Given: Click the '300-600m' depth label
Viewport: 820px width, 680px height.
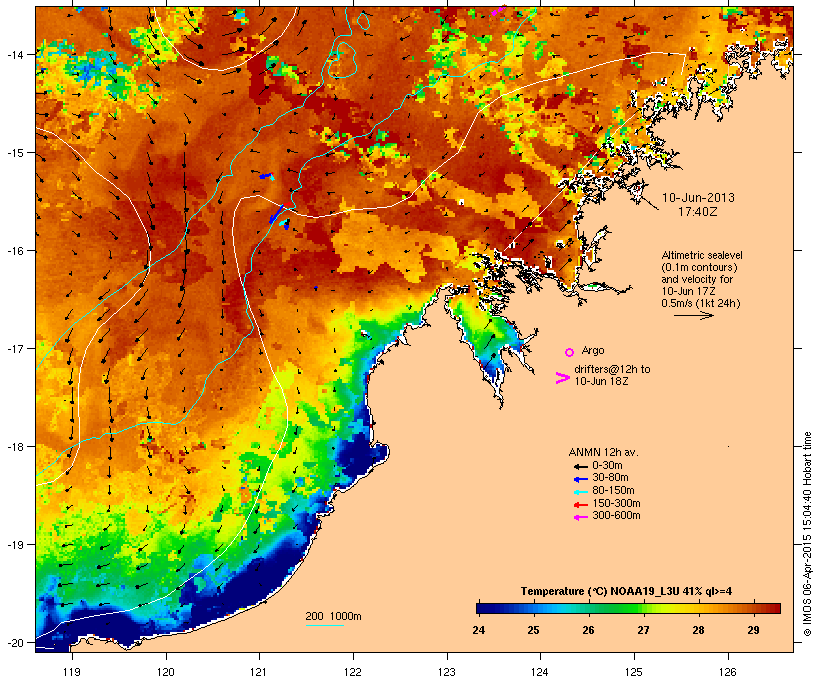Looking at the screenshot, I should point(616,516).
